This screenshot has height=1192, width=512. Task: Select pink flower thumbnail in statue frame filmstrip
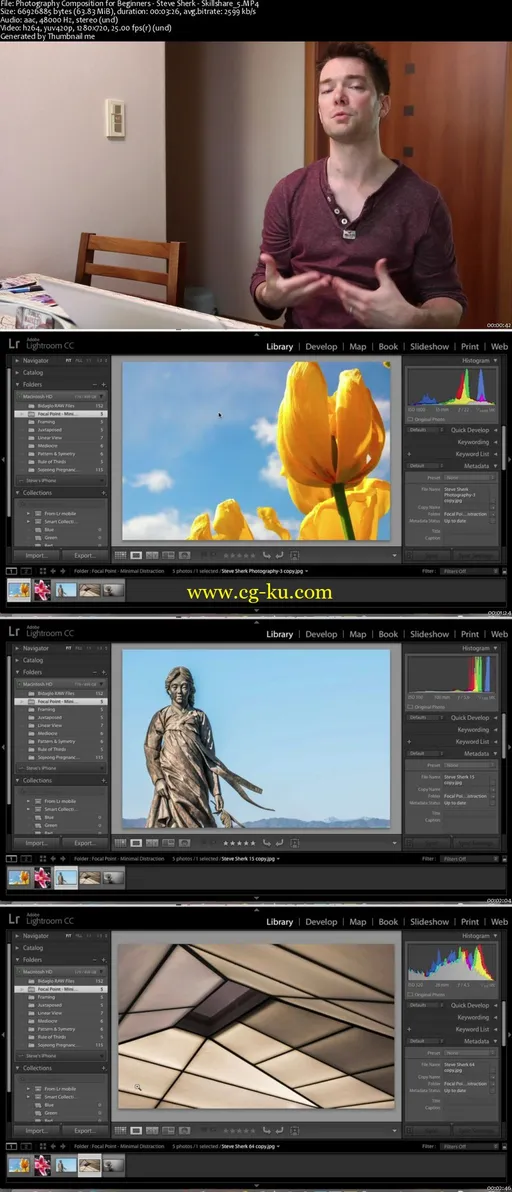(x=43, y=878)
